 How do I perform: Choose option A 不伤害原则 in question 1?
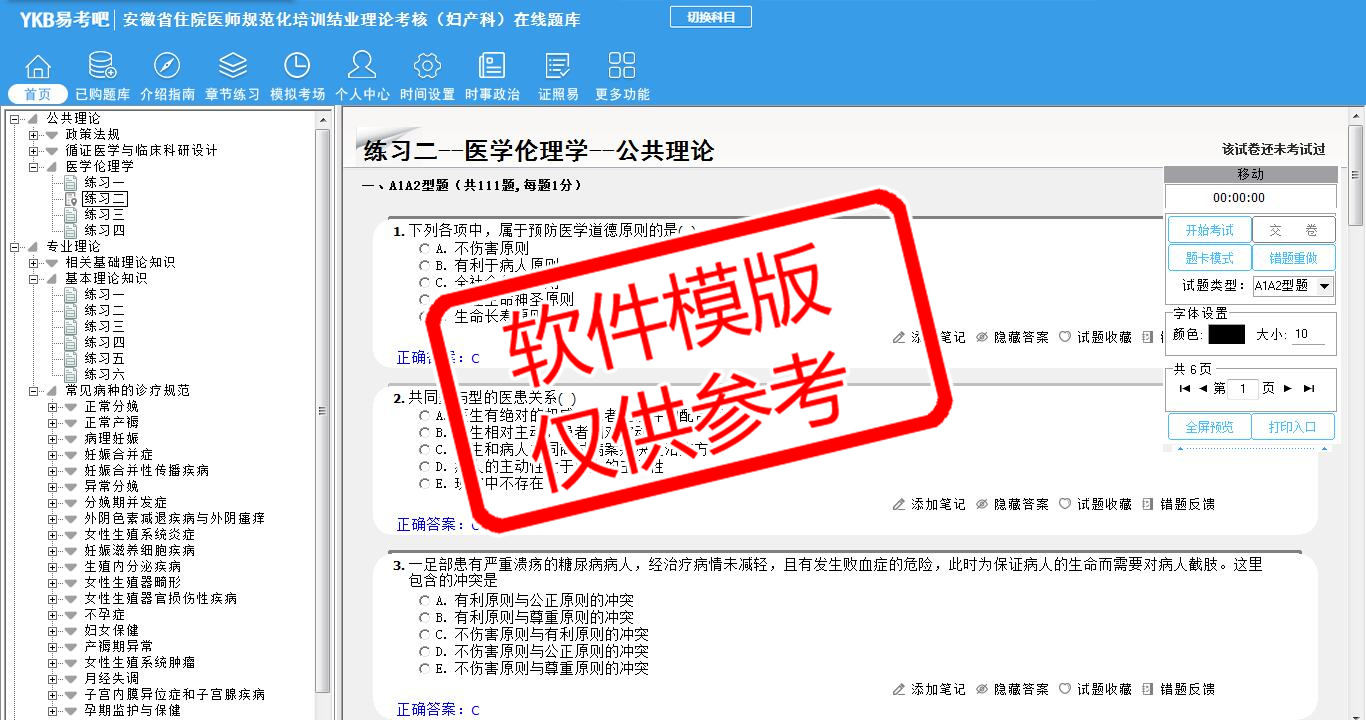click(x=425, y=249)
